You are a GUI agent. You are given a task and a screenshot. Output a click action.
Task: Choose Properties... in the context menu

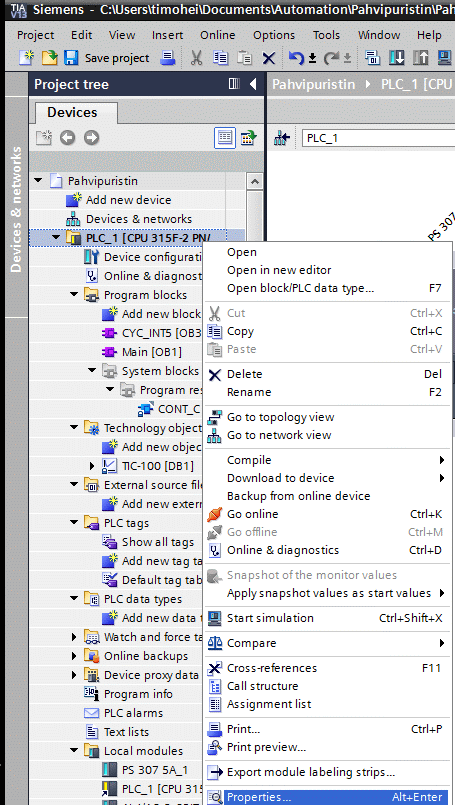(325, 797)
